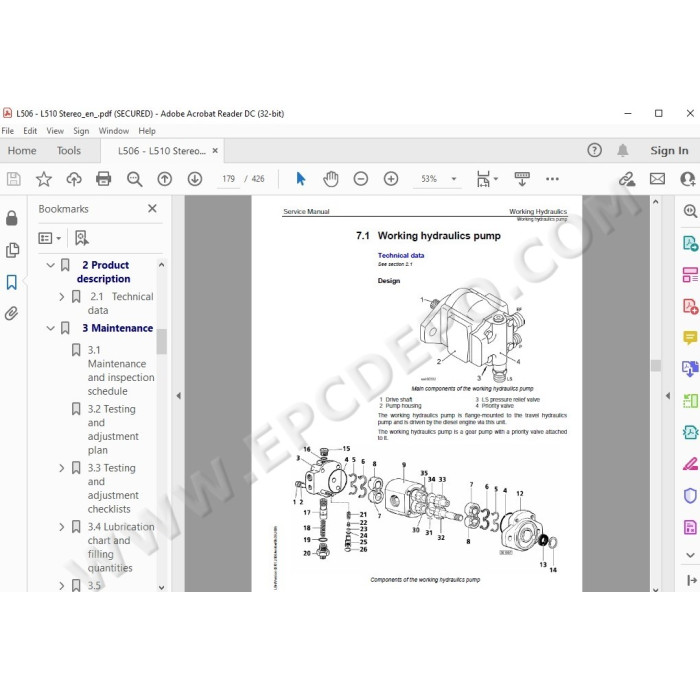
Task: Collapse the 3 Maintenance bookmark
Action: 50,328
